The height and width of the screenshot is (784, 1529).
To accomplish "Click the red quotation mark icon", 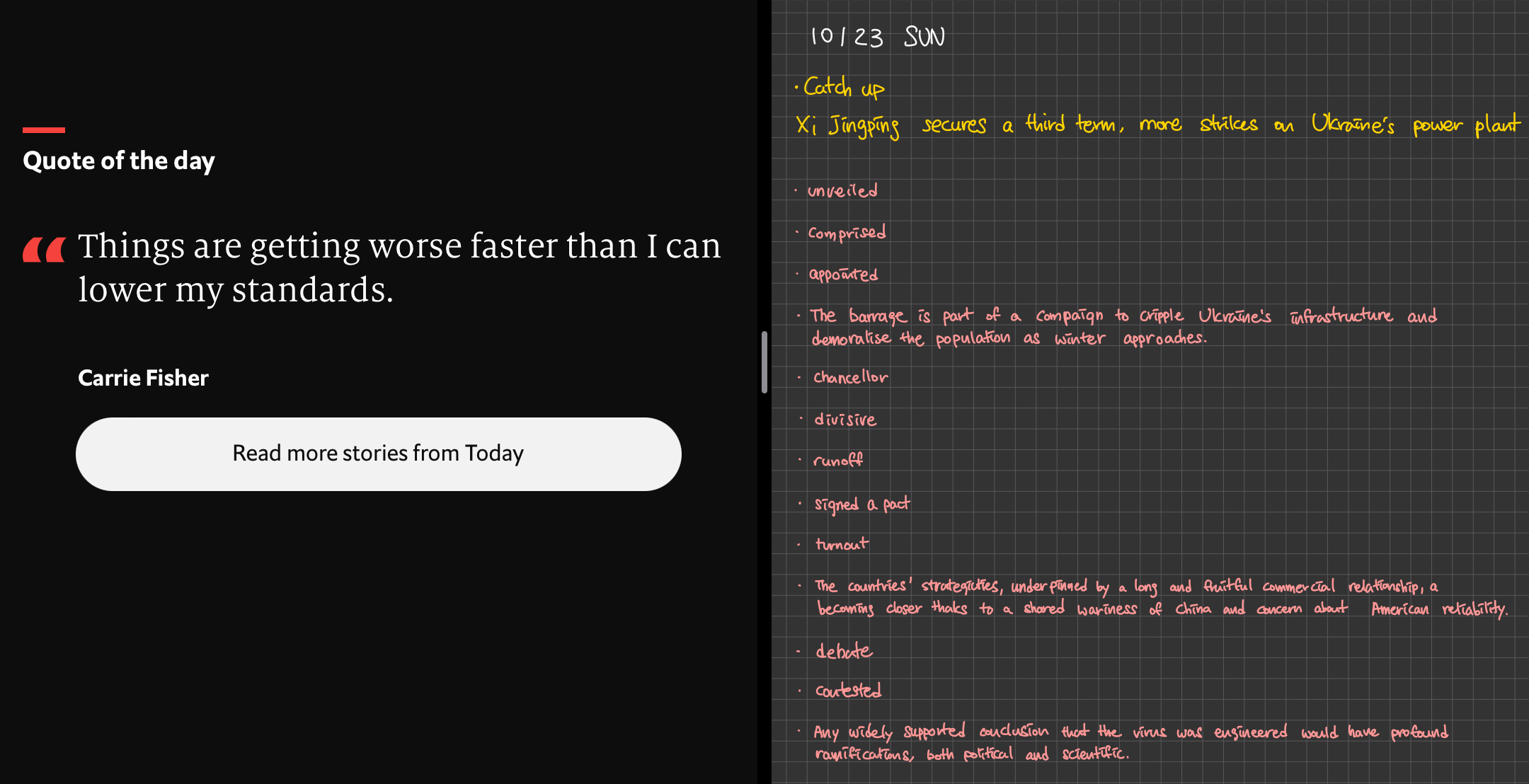I will pyautogui.click(x=44, y=250).
